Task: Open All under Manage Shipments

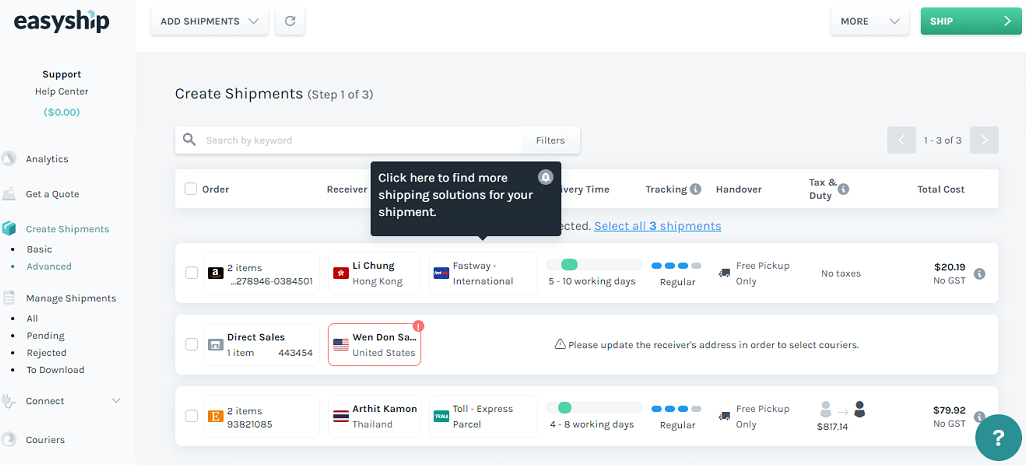Action: point(32,319)
